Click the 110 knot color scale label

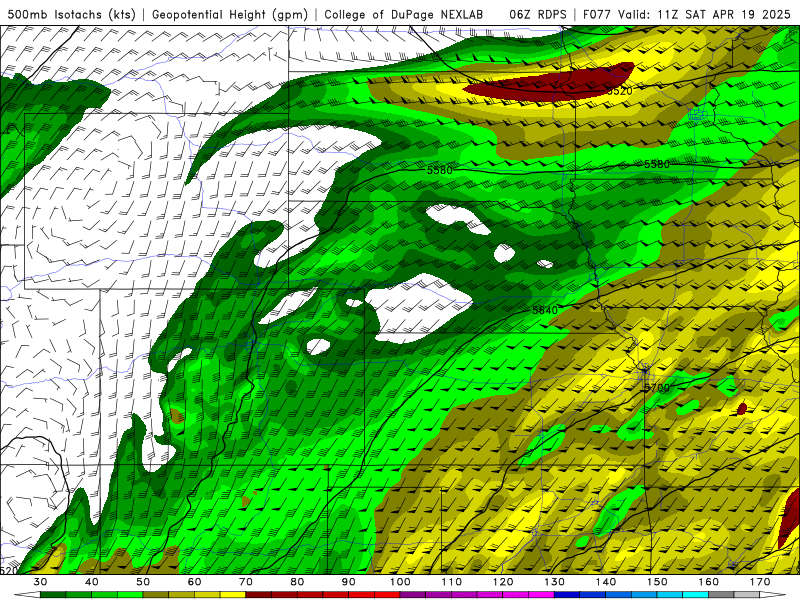(452, 582)
